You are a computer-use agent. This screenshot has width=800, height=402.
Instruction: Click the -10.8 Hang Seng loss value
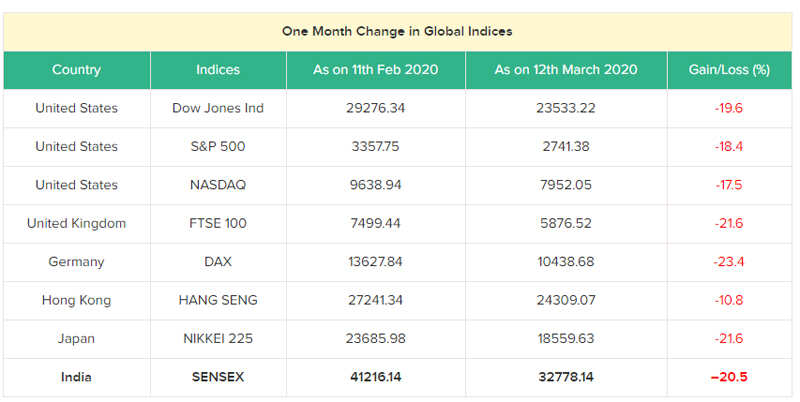pyautogui.click(x=729, y=300)
